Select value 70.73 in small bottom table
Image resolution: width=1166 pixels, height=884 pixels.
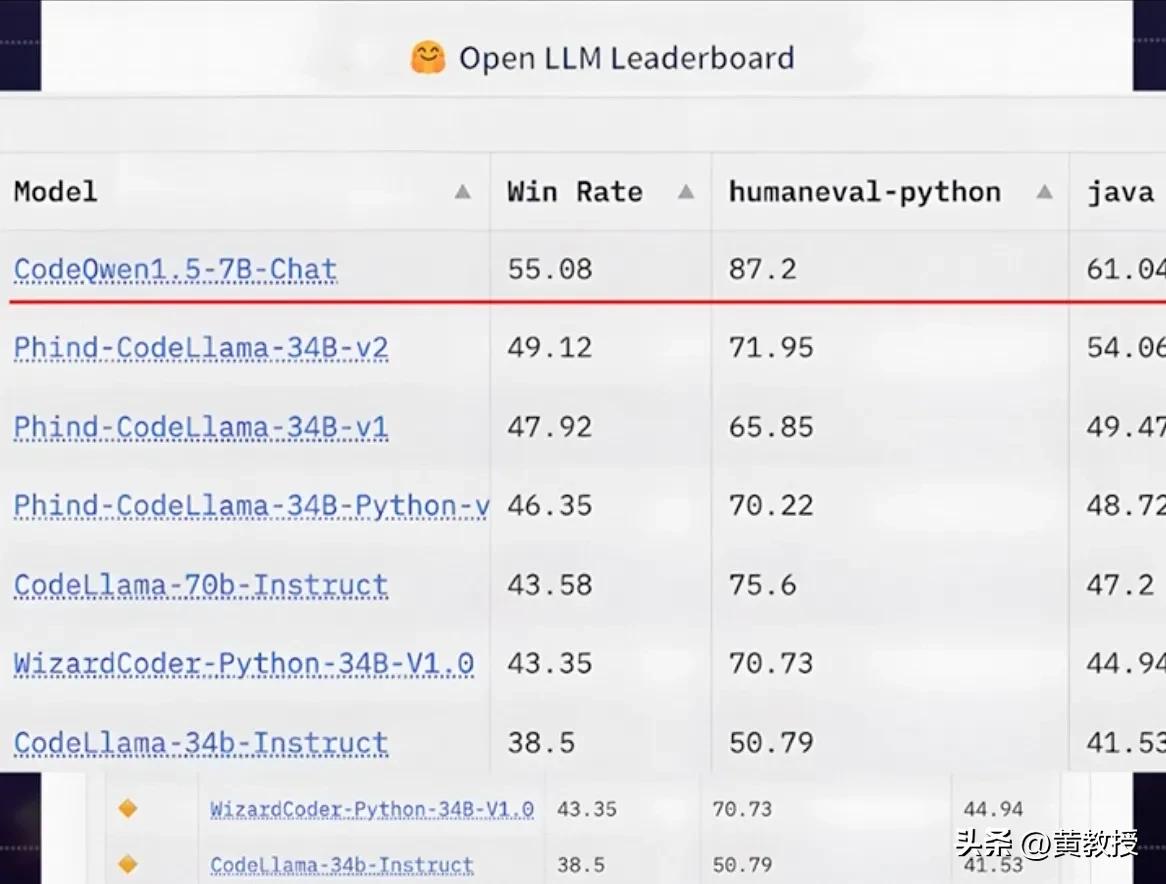[742, 809]
